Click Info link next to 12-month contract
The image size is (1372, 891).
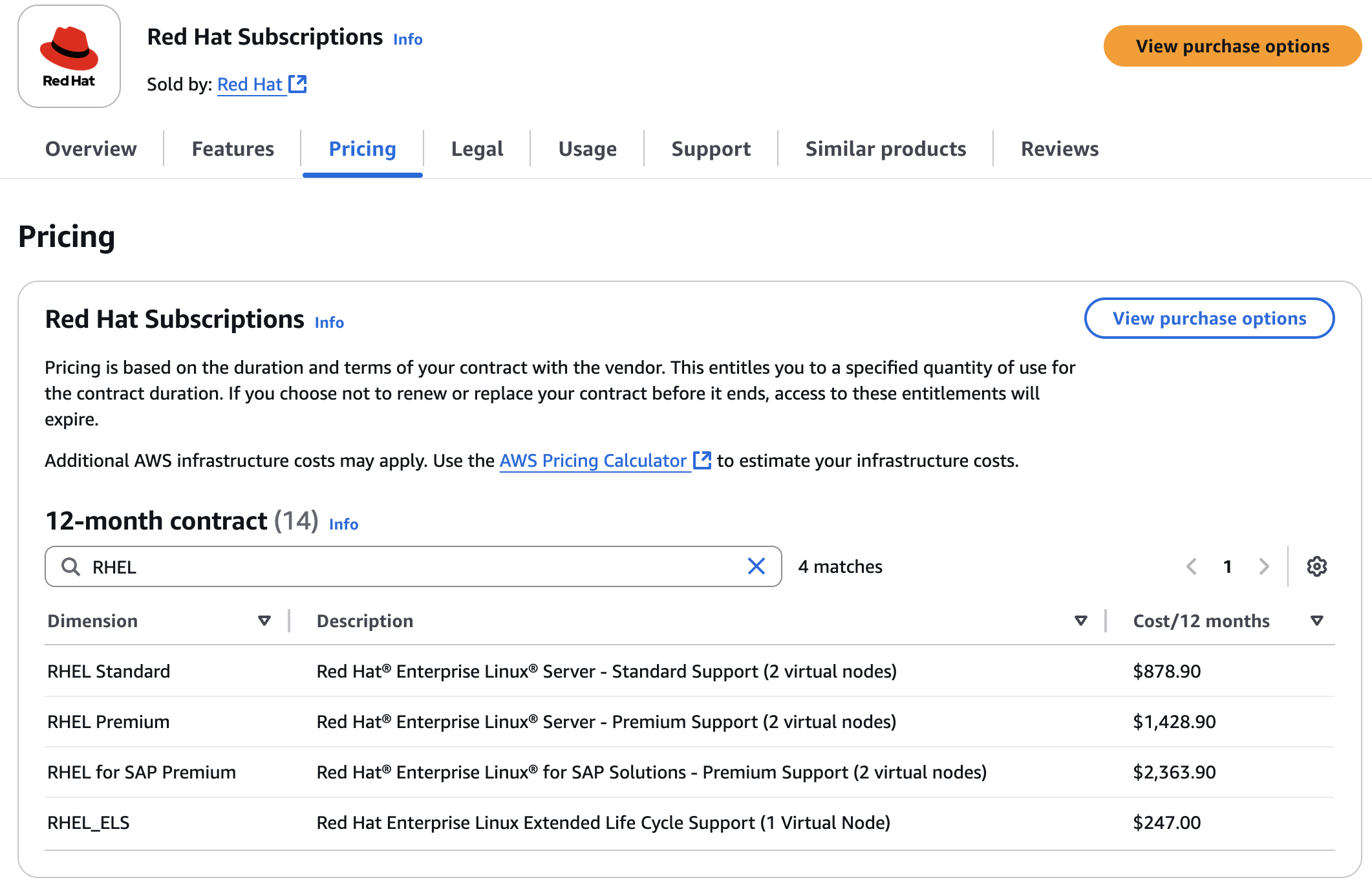(343, 524)
